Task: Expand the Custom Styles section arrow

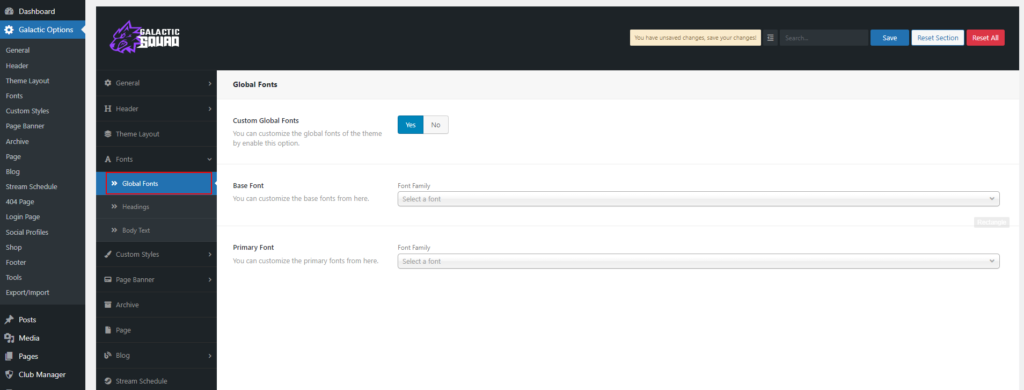Action: coord(209,254)
